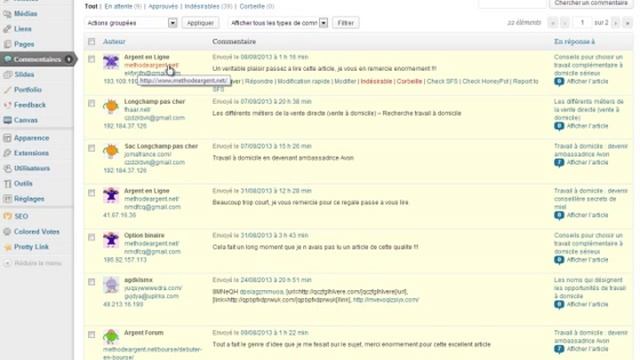Click Répondre on first comment

pyautogui.click(x=259, y=81)
